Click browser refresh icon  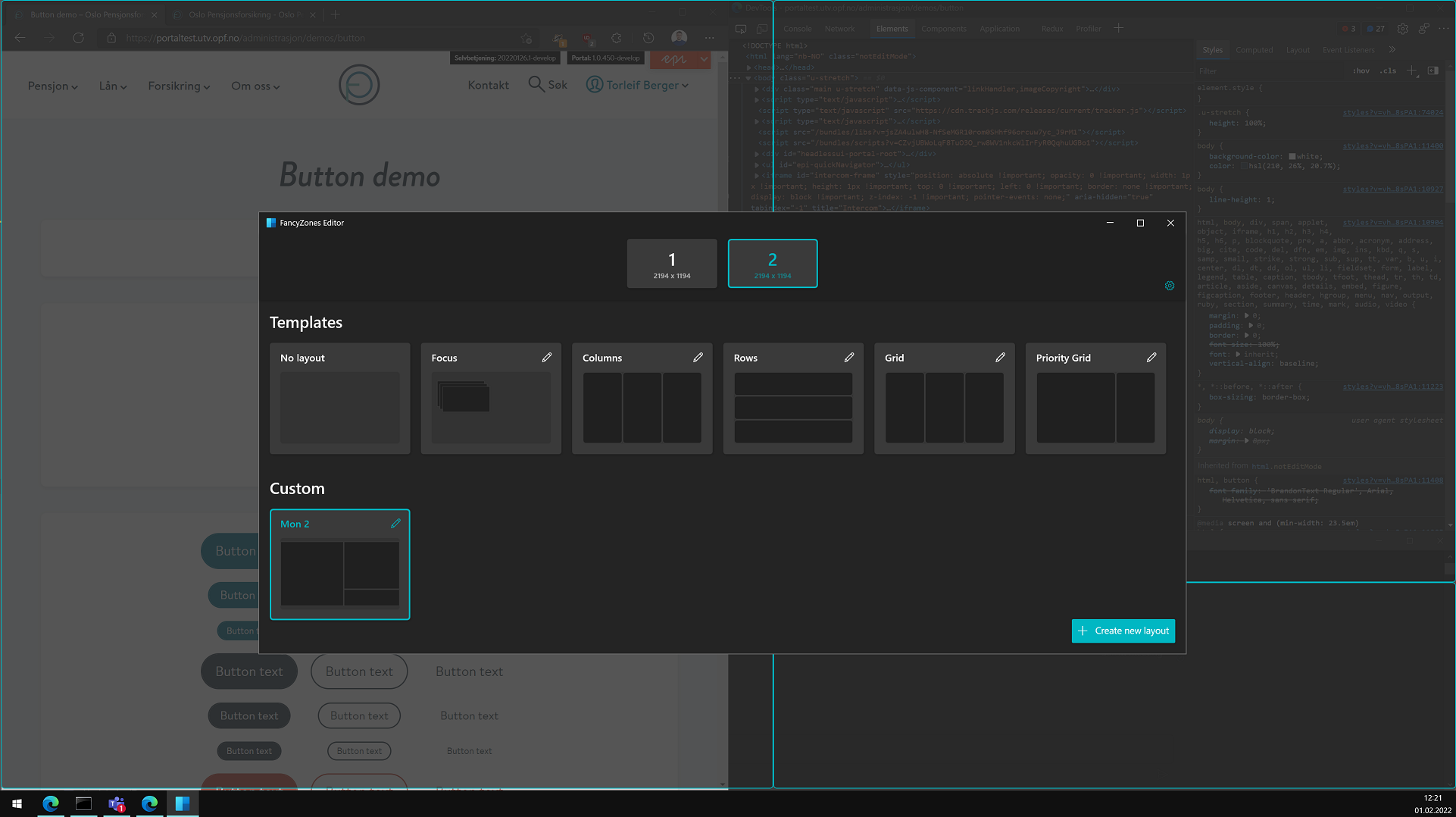[78, 38]
